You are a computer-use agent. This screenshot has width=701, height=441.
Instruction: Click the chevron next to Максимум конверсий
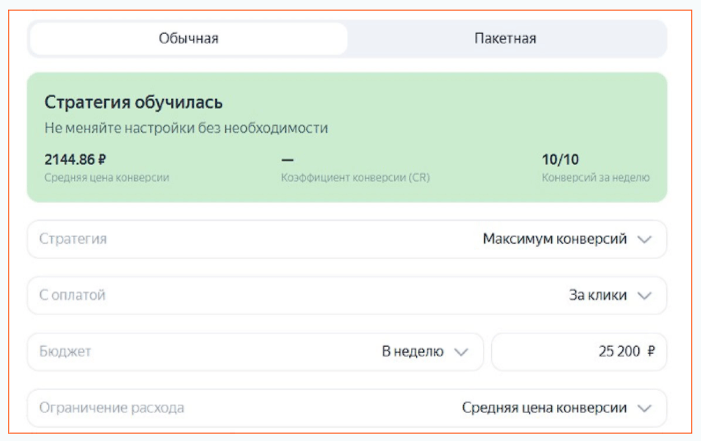(x=644, y=240)
